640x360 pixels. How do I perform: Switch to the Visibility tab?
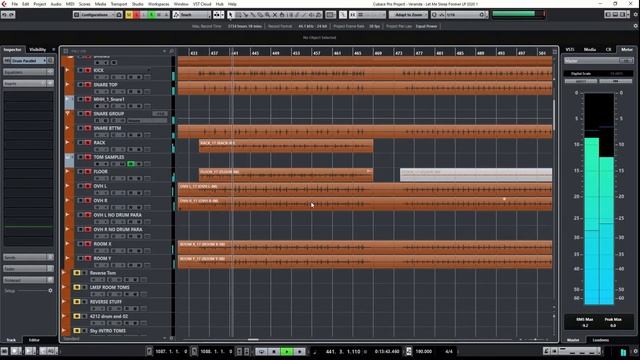coord(38,50)
